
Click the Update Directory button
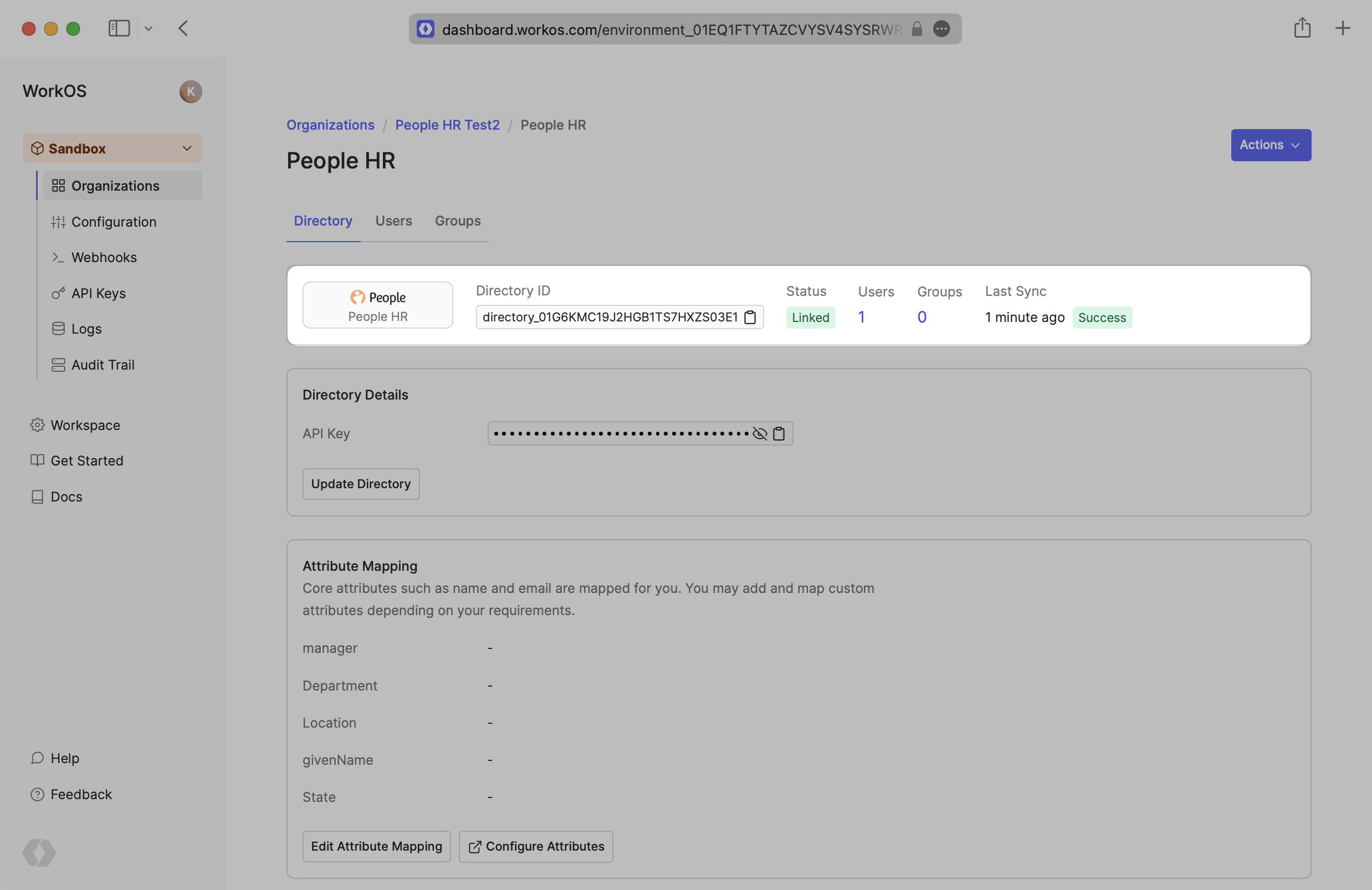[361, 484]
